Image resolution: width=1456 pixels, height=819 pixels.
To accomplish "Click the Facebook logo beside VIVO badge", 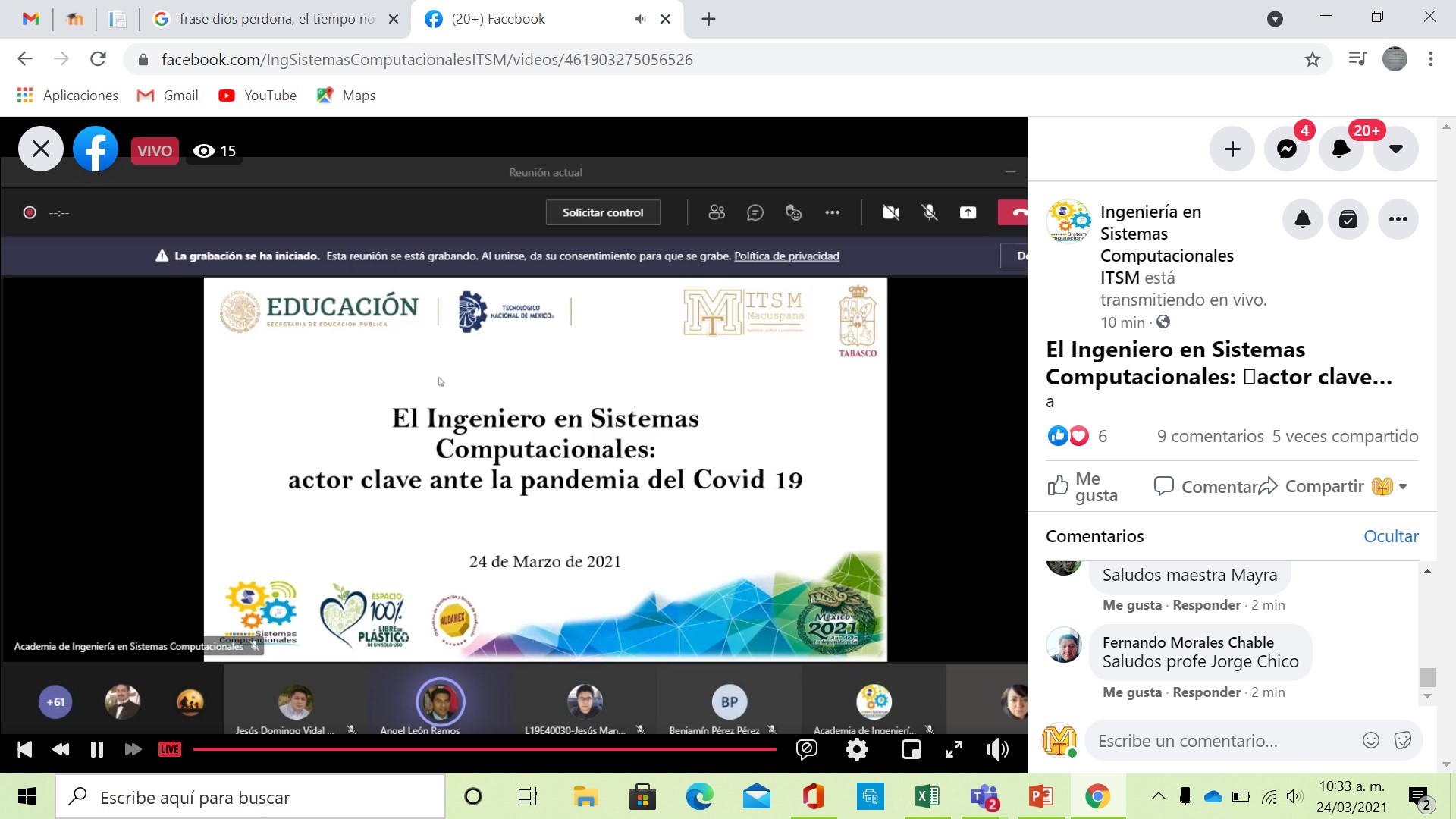I will point(96,149).
